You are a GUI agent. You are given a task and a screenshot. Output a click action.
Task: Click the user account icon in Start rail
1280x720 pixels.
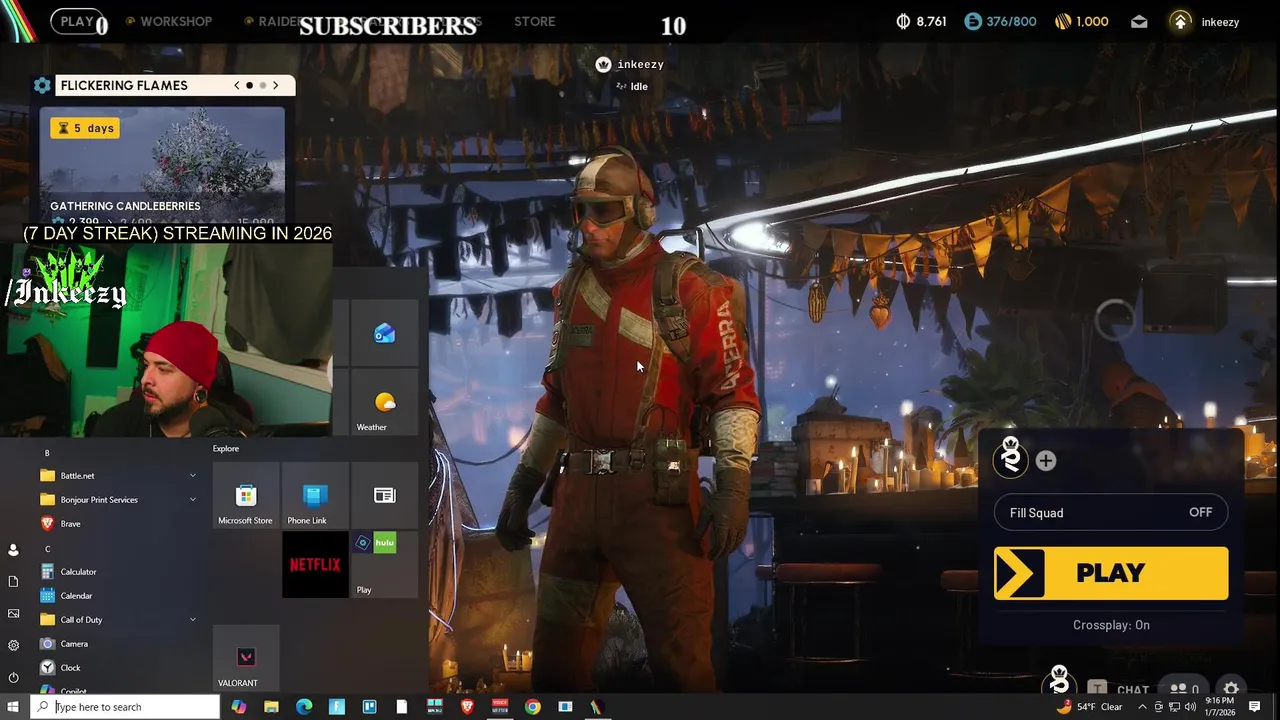pyautogui.click(x=13, y=550)
